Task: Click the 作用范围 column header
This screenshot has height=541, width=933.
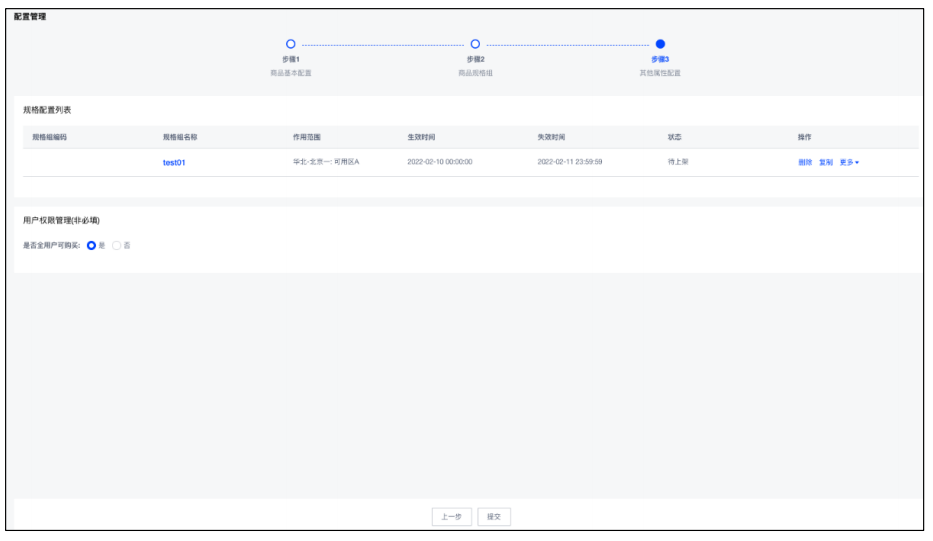Action: pyautogui.click(x=306, y=137)
